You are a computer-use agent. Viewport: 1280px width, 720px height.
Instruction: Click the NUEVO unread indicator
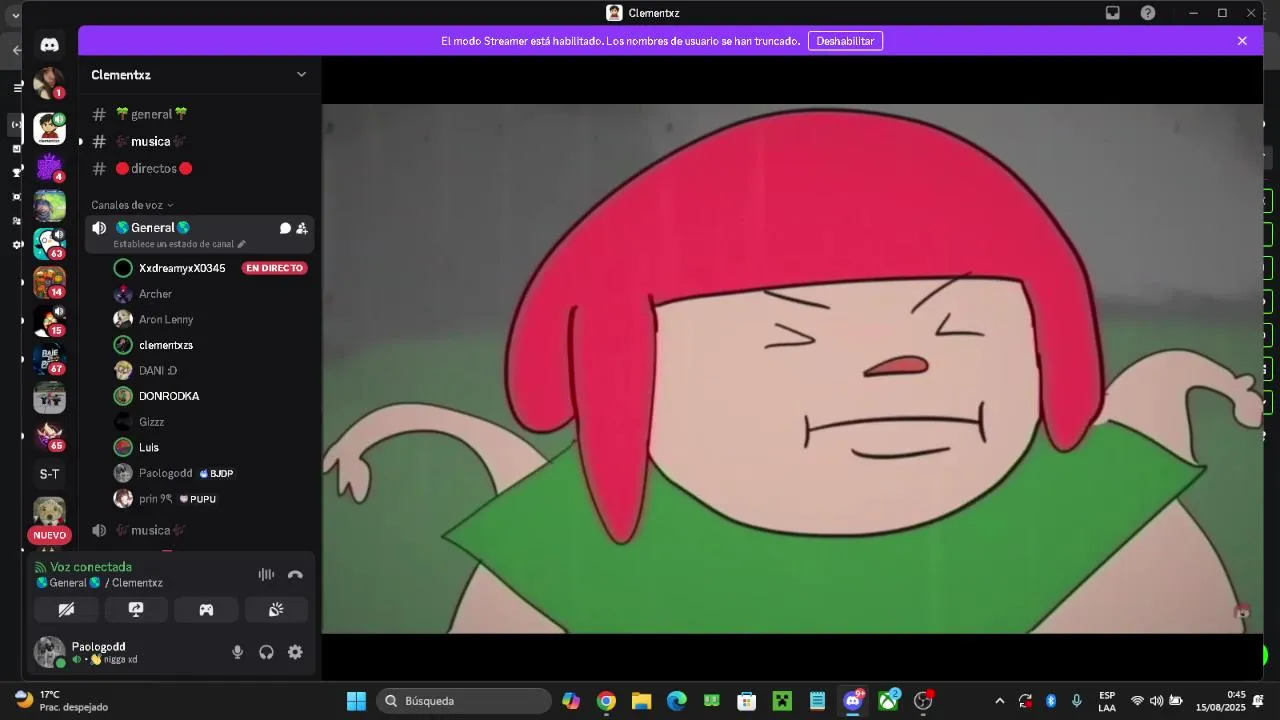click(49, 535)
